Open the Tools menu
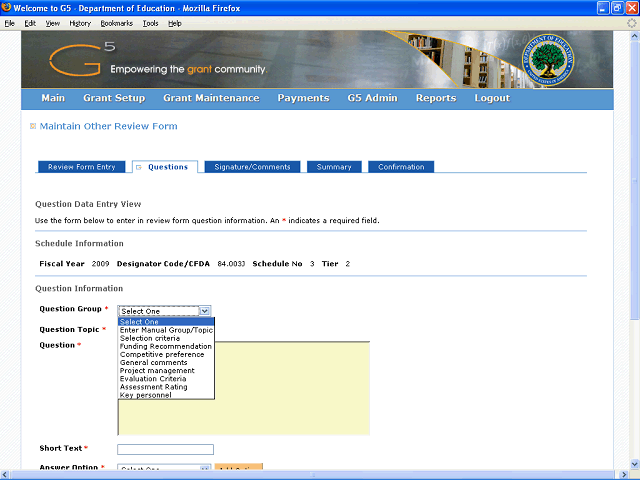This screenshot has height=480, width=640. tap(151, 24)
